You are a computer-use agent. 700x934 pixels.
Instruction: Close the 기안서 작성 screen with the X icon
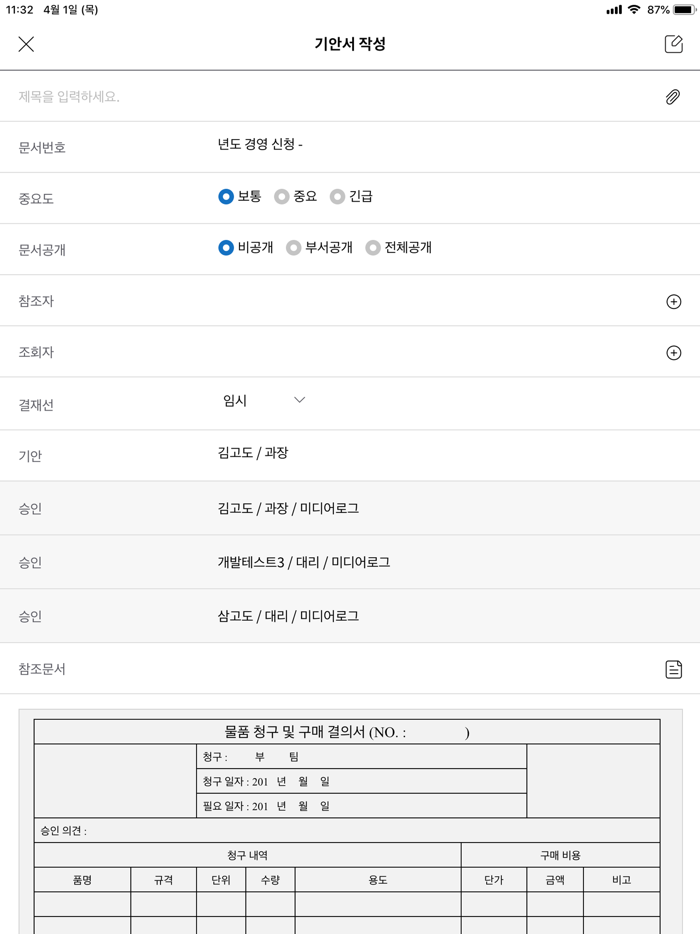[x=26, y=44]
